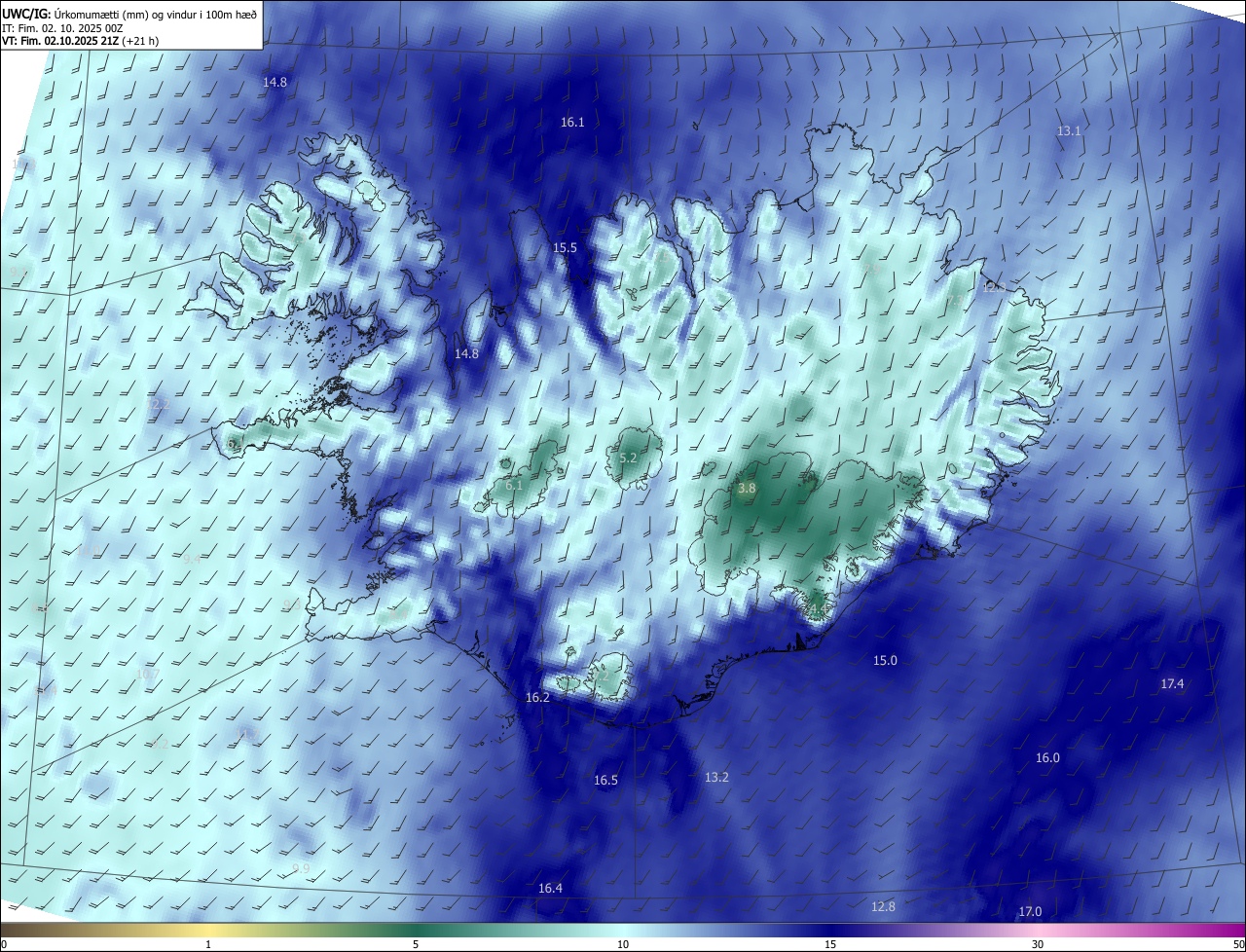Click the 14.8 value in Húnaflói bay
This screenshot has width=1246, height=952.
pos(467,353)
